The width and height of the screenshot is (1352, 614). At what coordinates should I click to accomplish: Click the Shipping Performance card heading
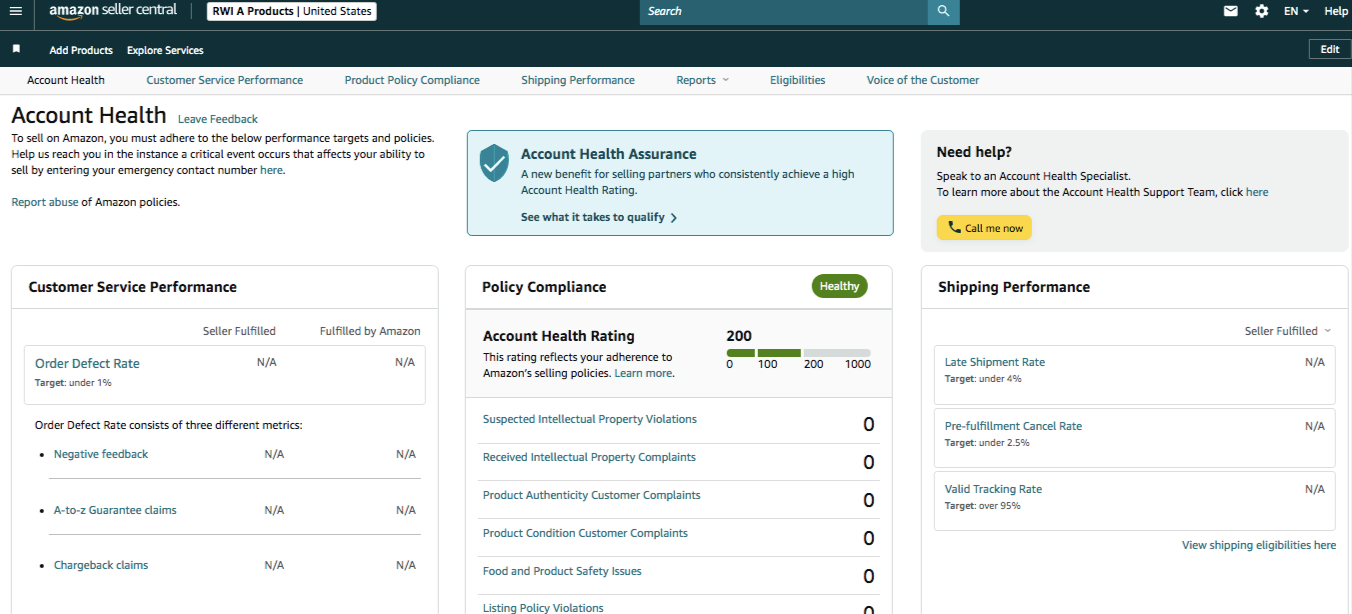[1014, 287]
